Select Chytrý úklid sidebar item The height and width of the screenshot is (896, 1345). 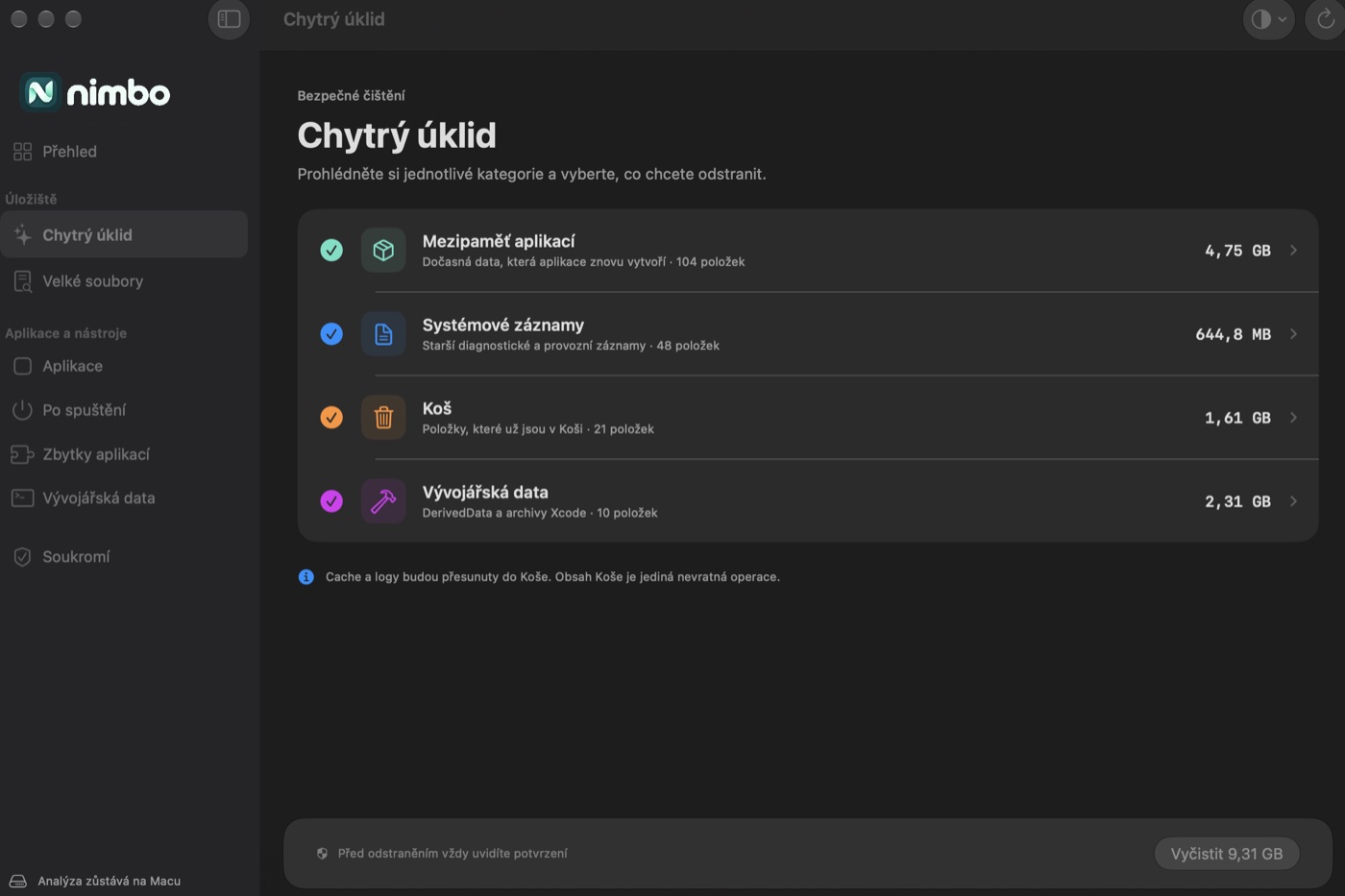tap(124, 234)
